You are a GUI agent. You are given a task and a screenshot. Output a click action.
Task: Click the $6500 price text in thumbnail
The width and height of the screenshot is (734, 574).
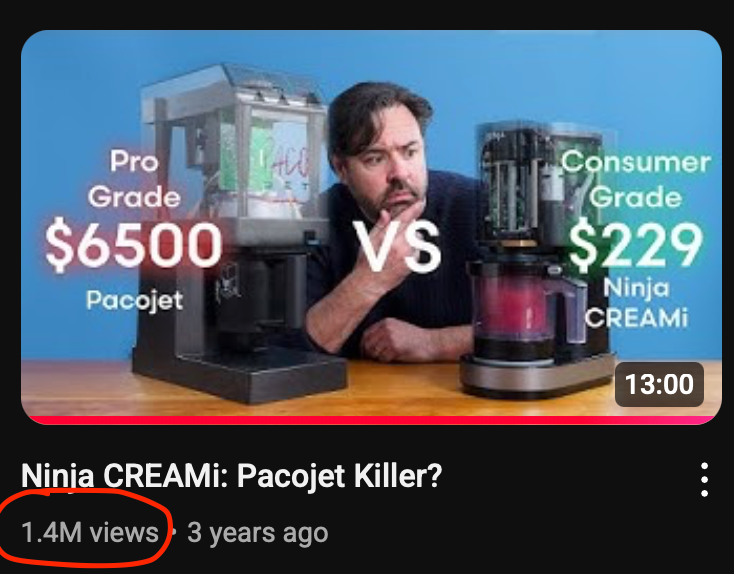(133, 245)
